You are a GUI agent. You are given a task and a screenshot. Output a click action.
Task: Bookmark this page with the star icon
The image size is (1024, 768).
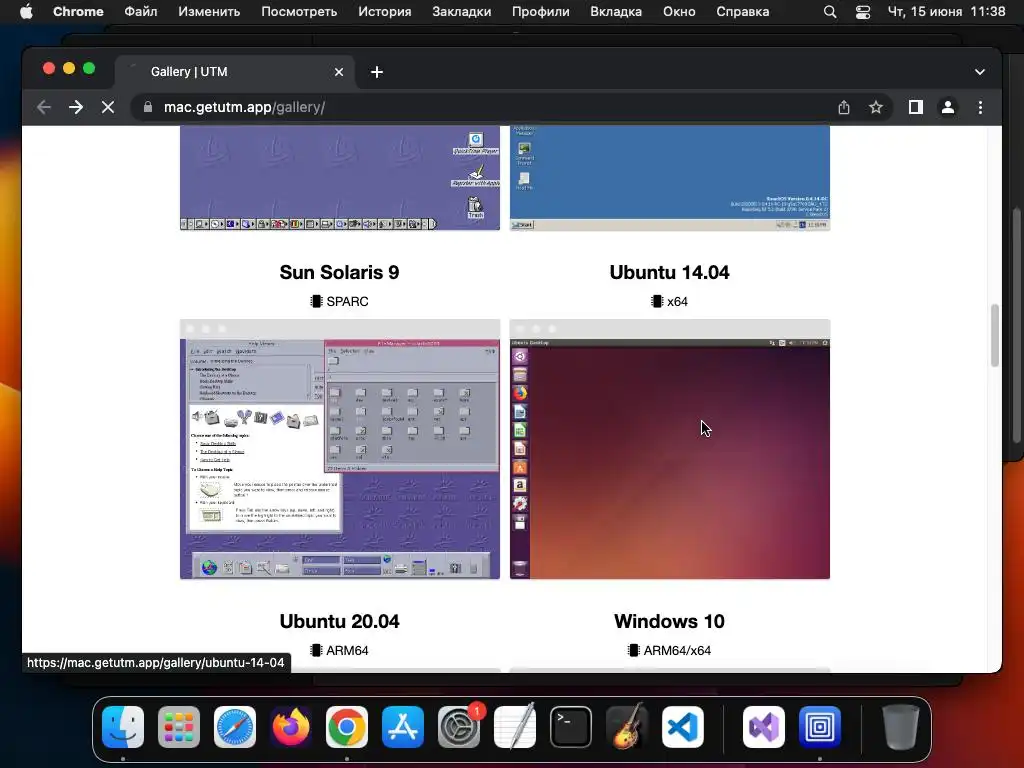[876, 107]
